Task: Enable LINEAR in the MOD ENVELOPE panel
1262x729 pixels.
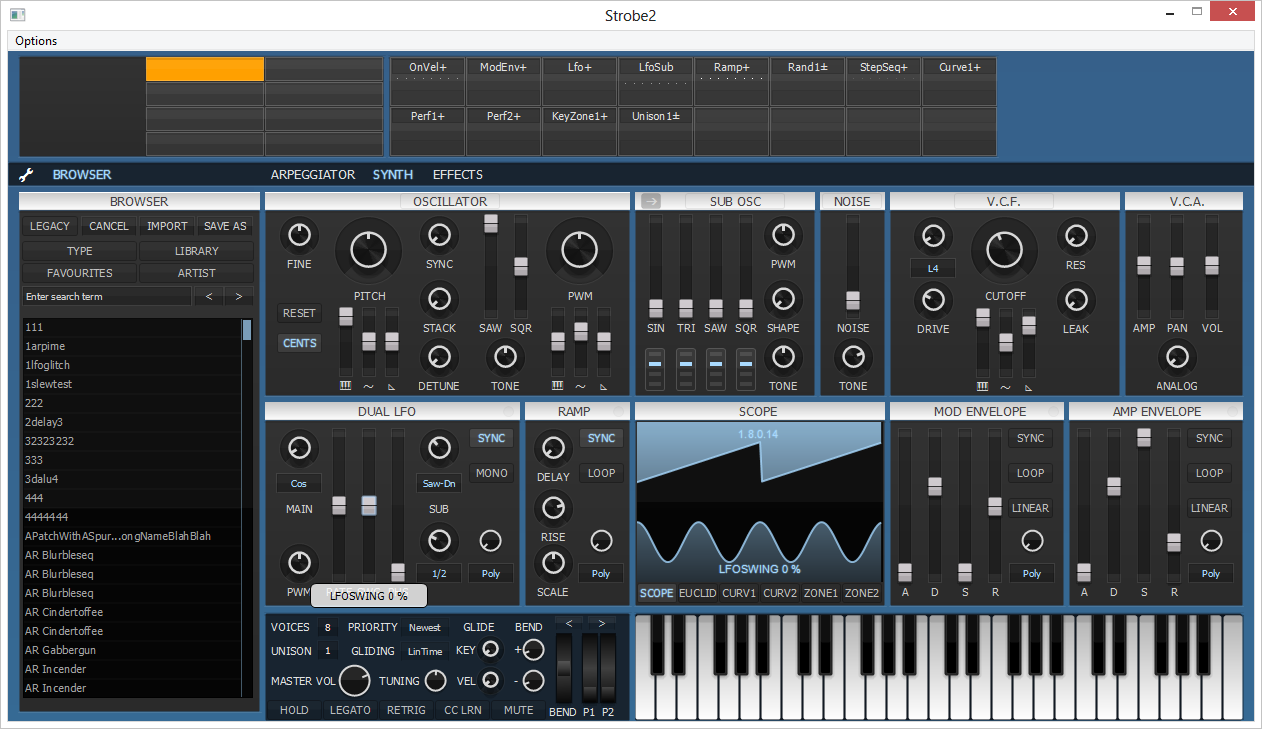Action: click(1030, 508)
